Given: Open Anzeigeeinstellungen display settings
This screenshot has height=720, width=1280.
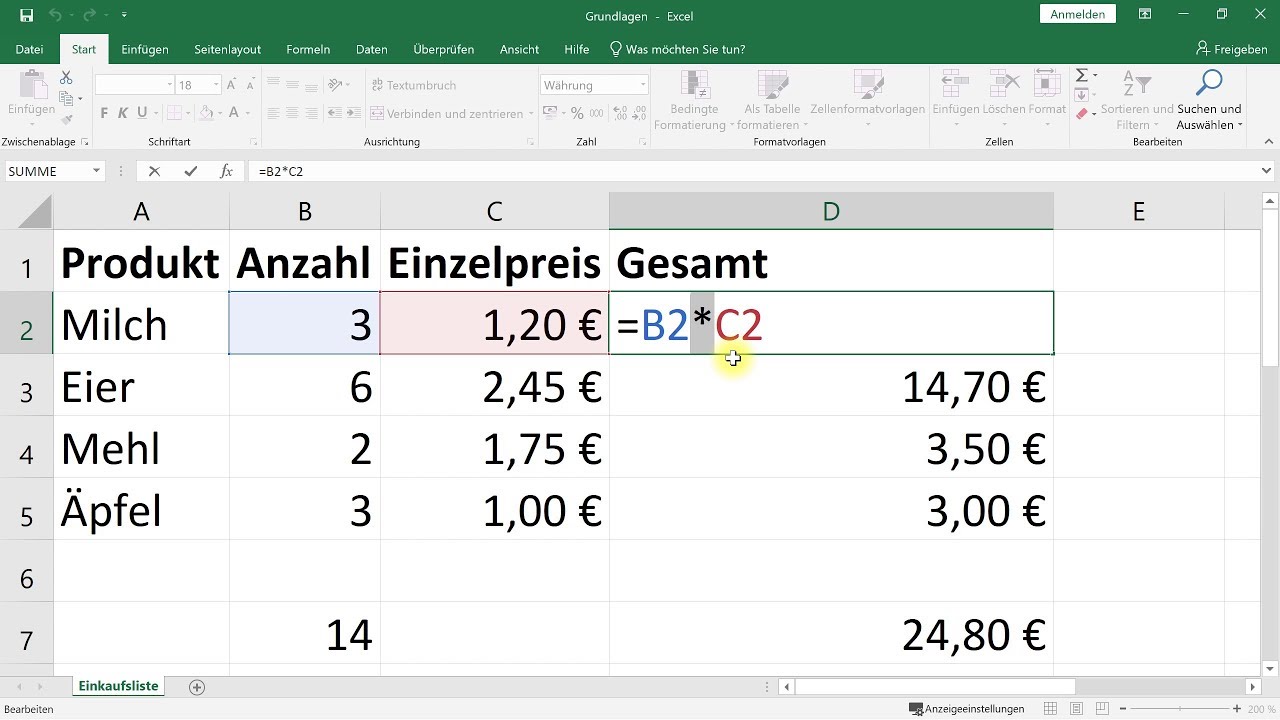Looking at the screenshot, I should 966,709.
